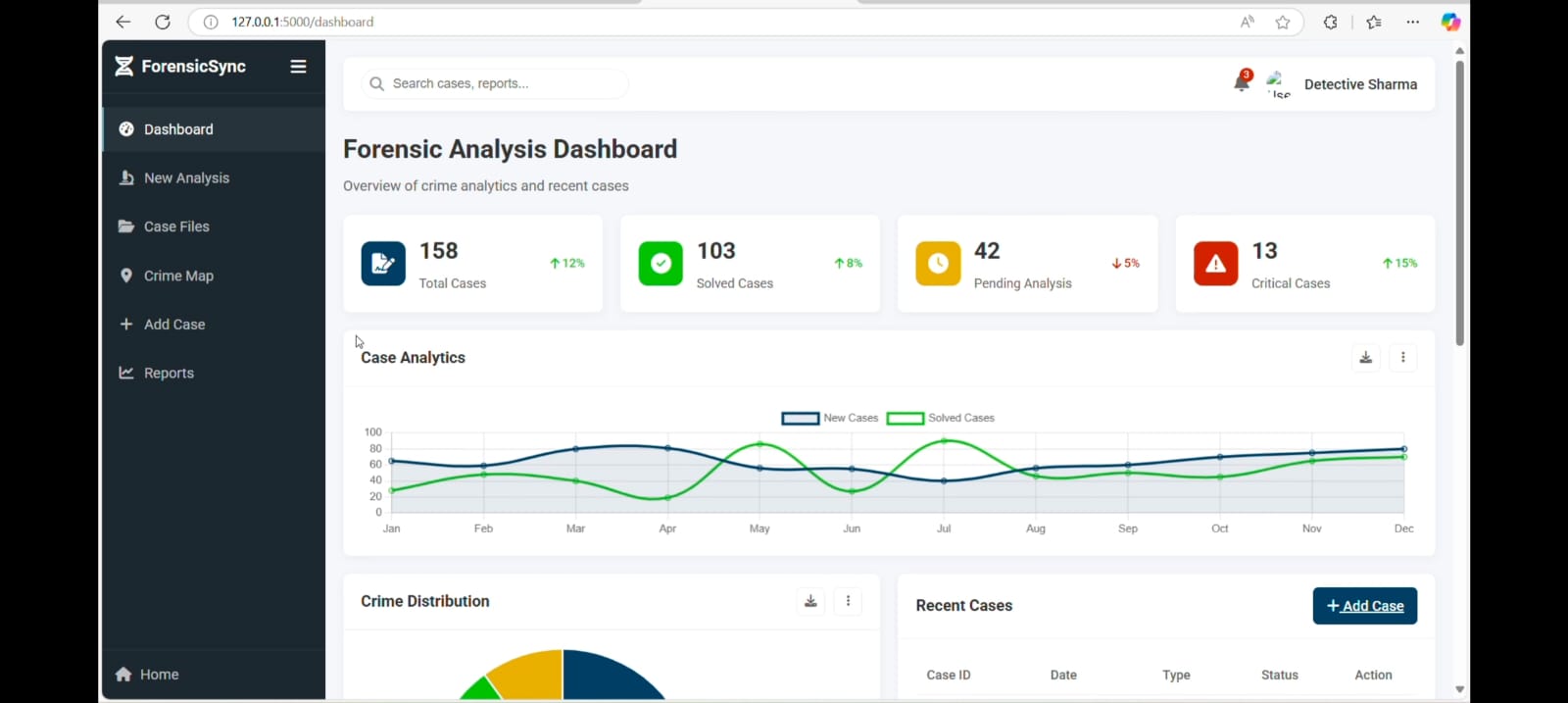The height and width of the screenshot is (703, 1568).
Task: Click the Dec New Cases data point
Action: coord(1404,449)
